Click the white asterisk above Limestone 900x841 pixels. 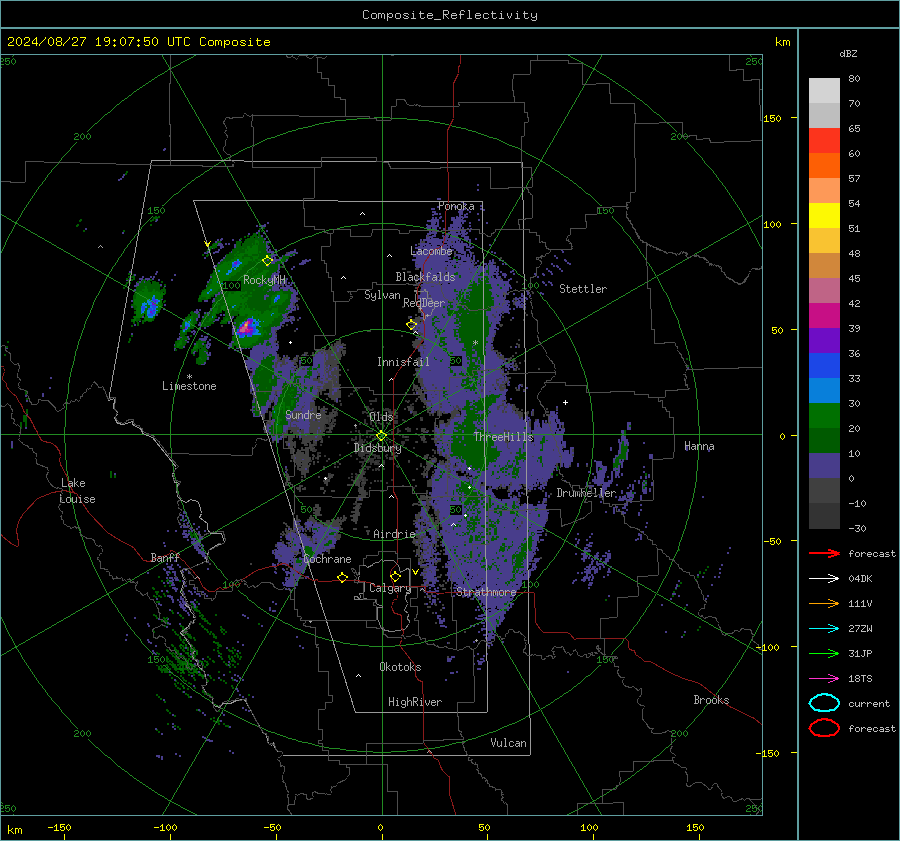click(x=189, y=377)
